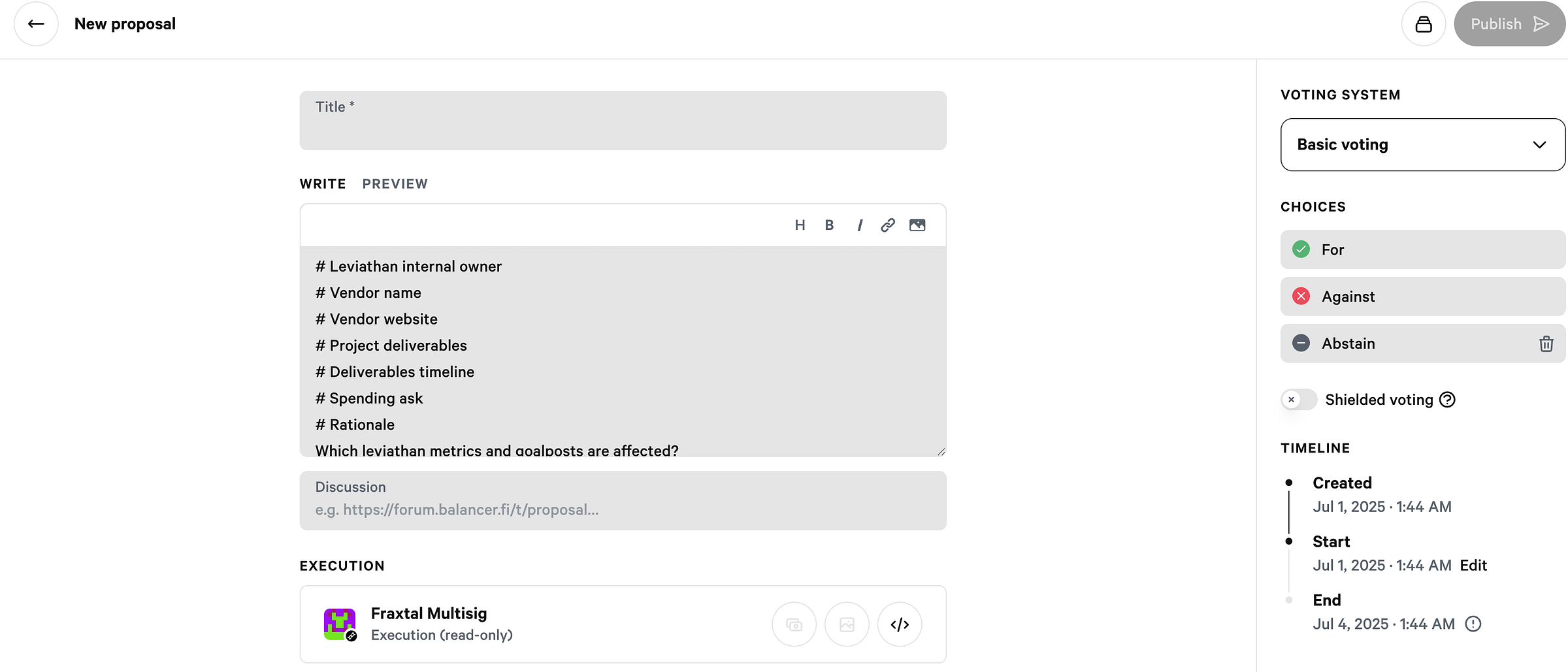Viewport: 1568px width, 672px height.
Task: Go back using the left arrow
Action: pyautogui.click(x=36, y=24)
